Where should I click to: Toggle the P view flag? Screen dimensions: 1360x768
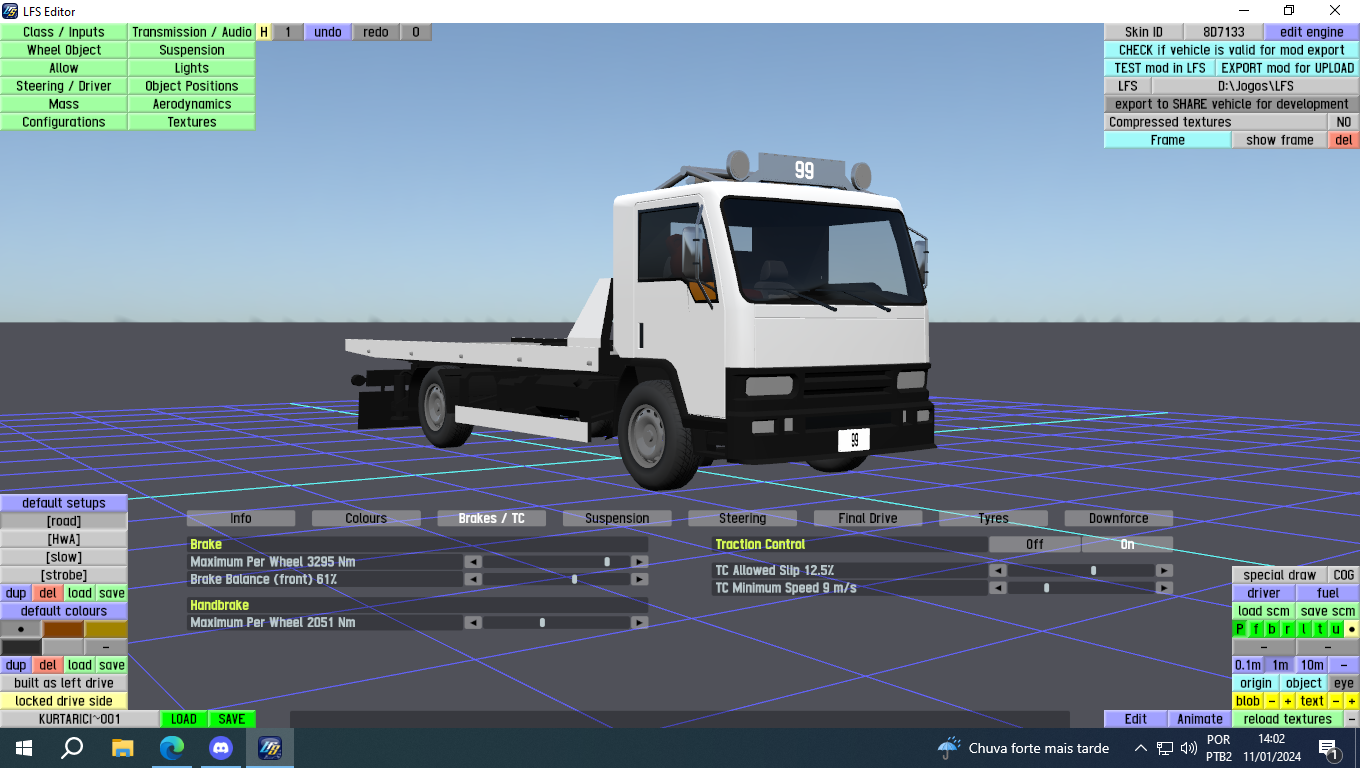click(x=1240, y=630)
